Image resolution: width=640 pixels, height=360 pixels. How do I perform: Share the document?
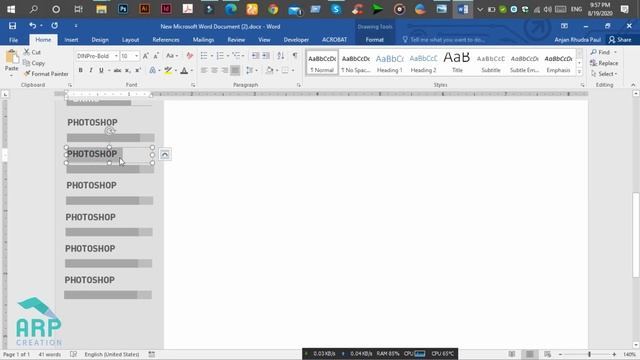pos(620,40)
